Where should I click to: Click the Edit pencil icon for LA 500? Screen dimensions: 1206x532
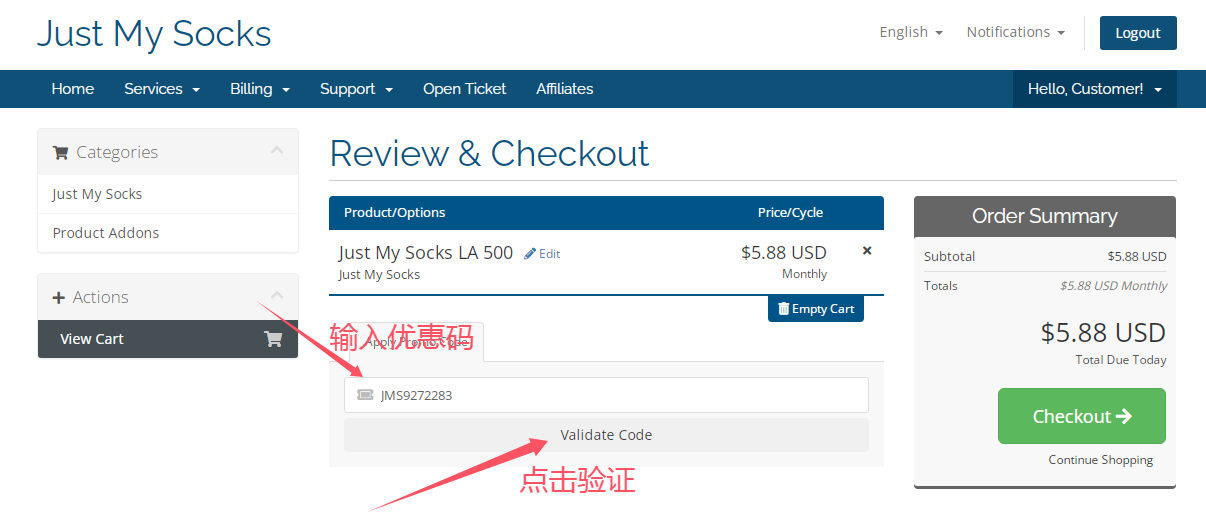point(530,254)
